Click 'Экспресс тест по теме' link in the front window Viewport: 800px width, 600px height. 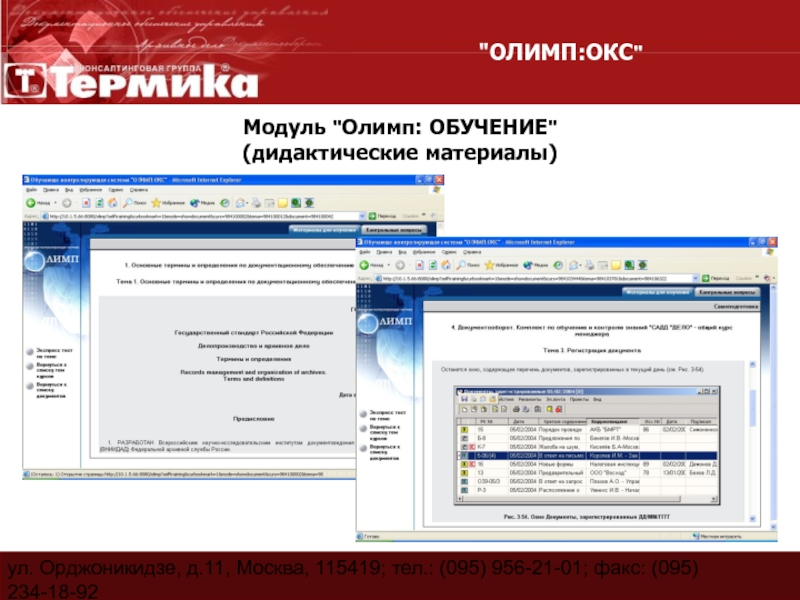386,415
